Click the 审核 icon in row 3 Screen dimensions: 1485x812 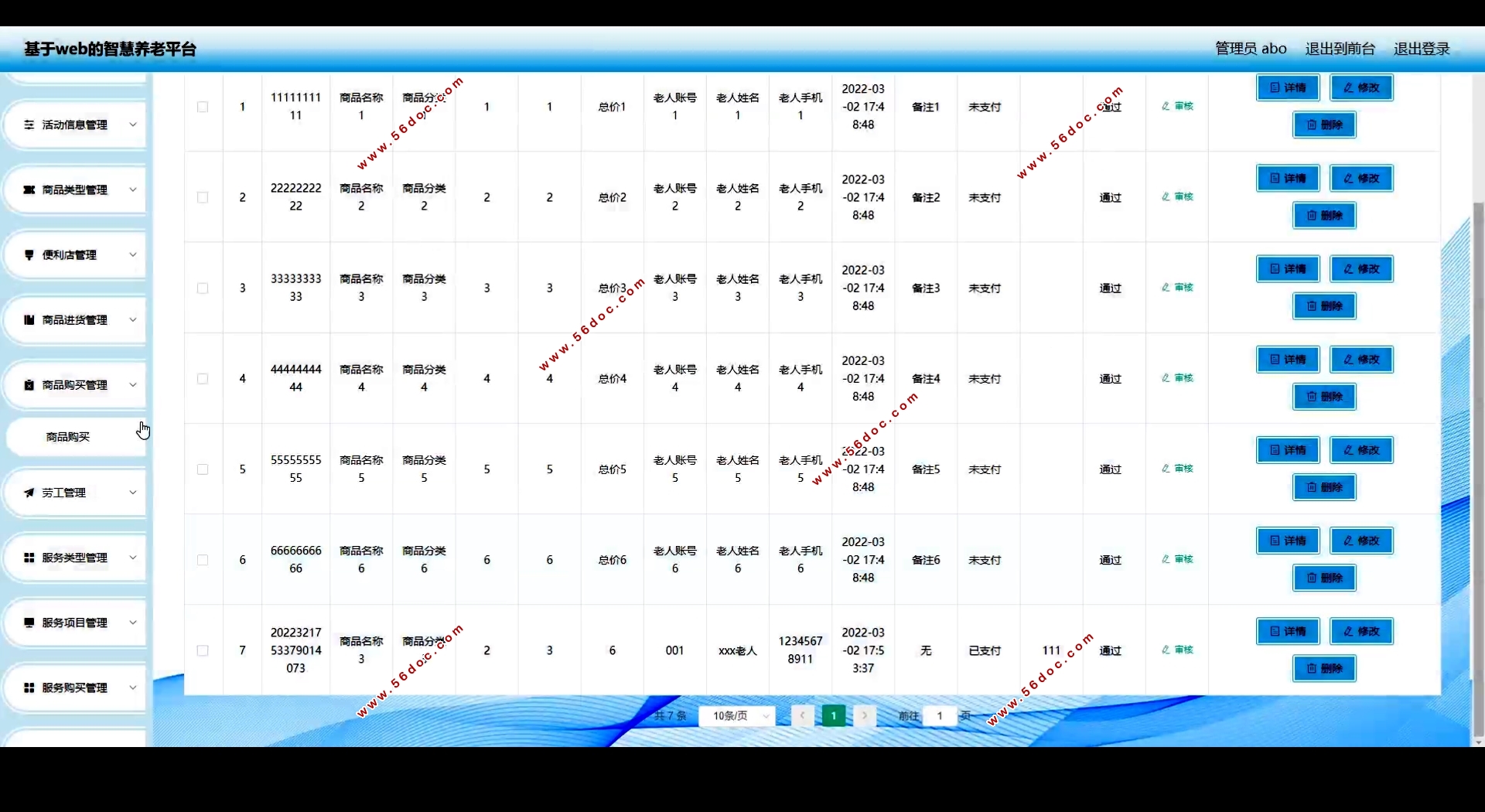coord(1166,287)
